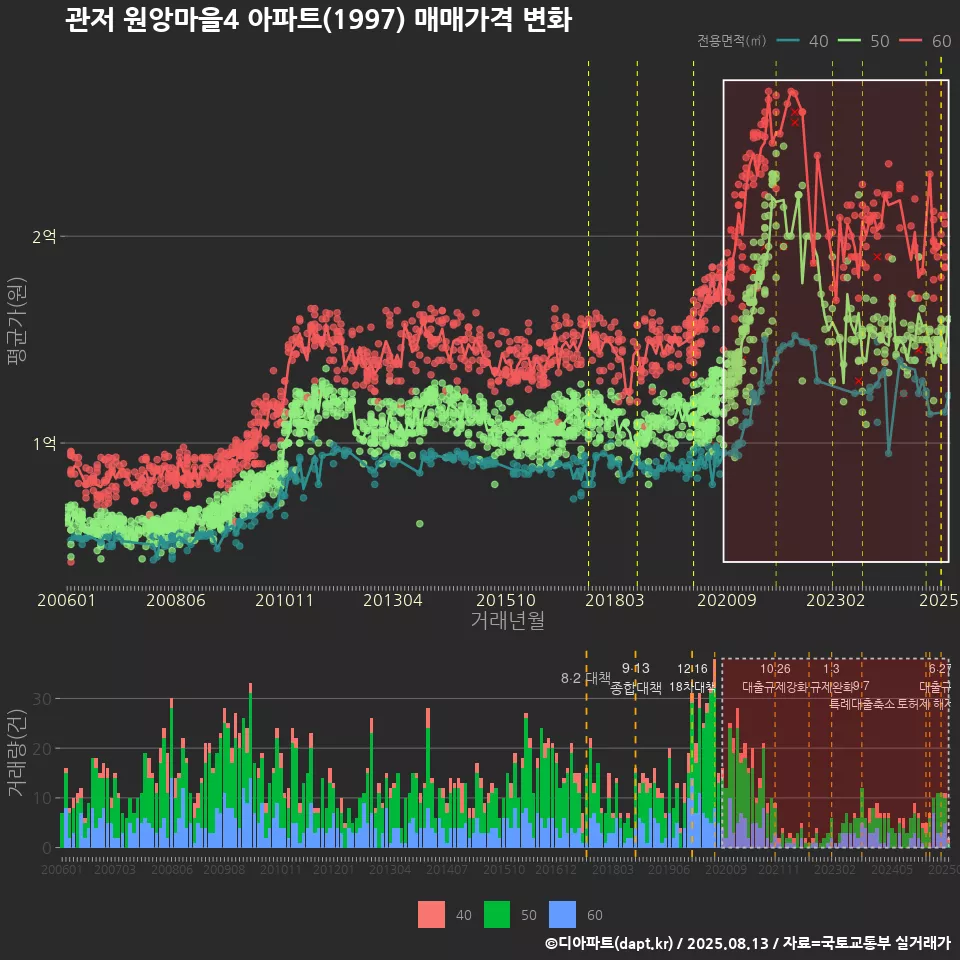Click '200908' on the volume chart x-axis
This screenshot has height=960, width=960.
point(224,869)
